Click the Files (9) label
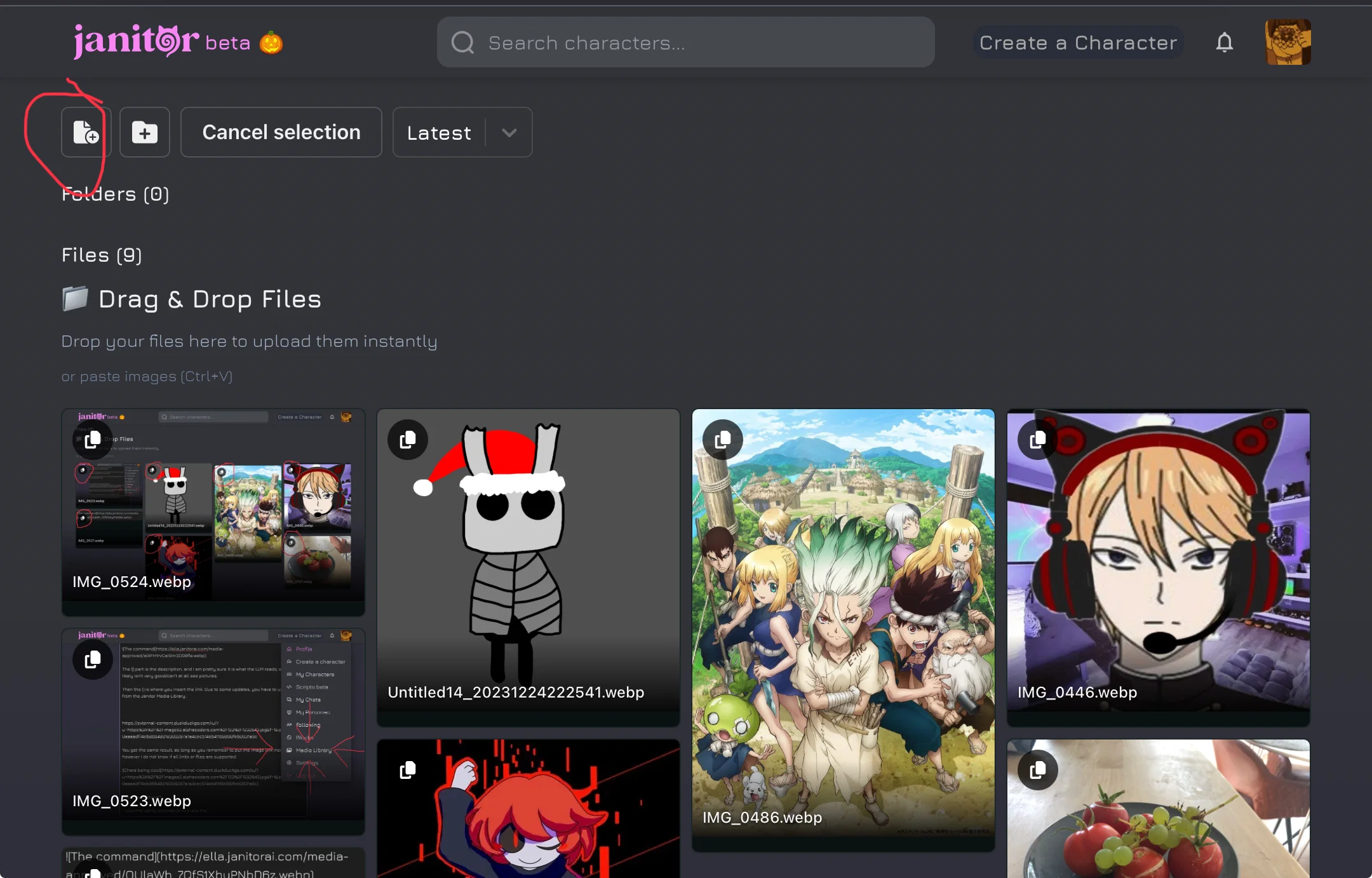This screenshot has width=1372, height=878. (x=102, y=255)
